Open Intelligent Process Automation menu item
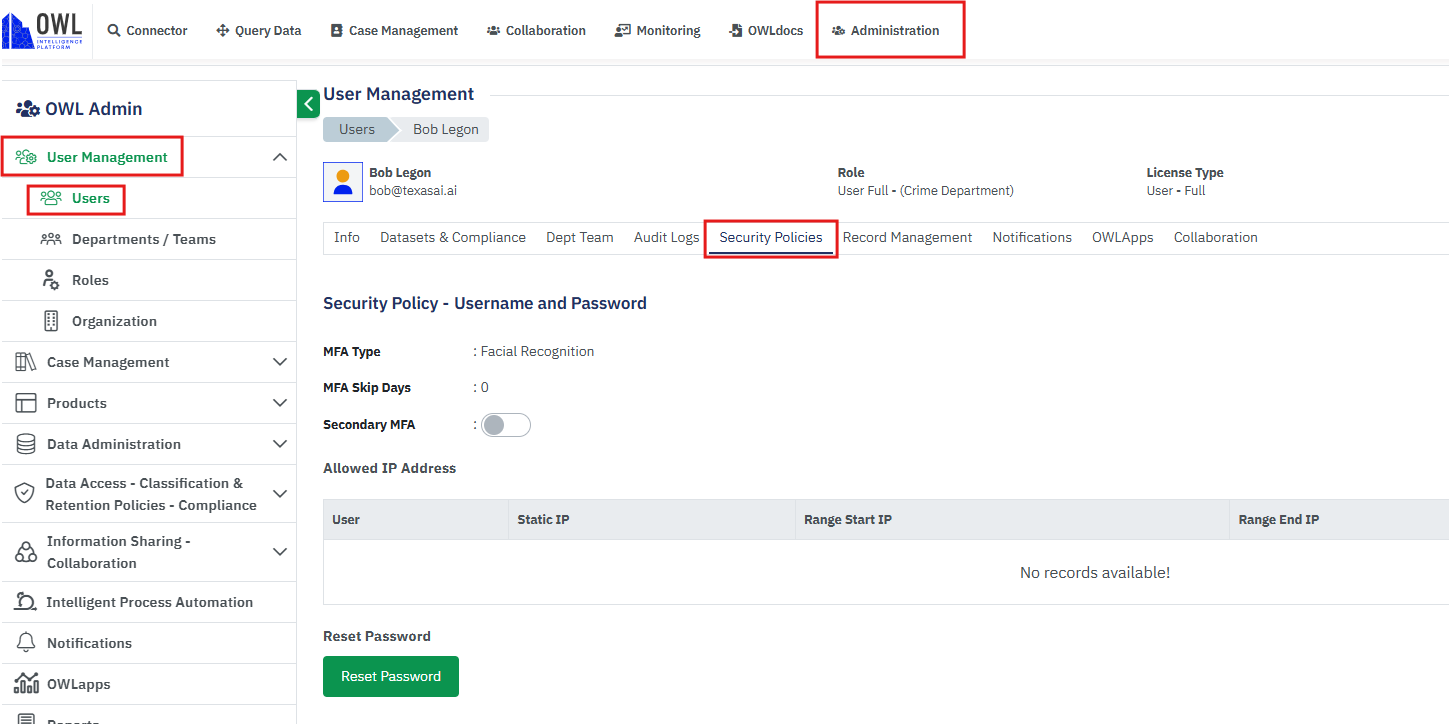The height and width of the screenshot is (724, 1449). (149, 602)
